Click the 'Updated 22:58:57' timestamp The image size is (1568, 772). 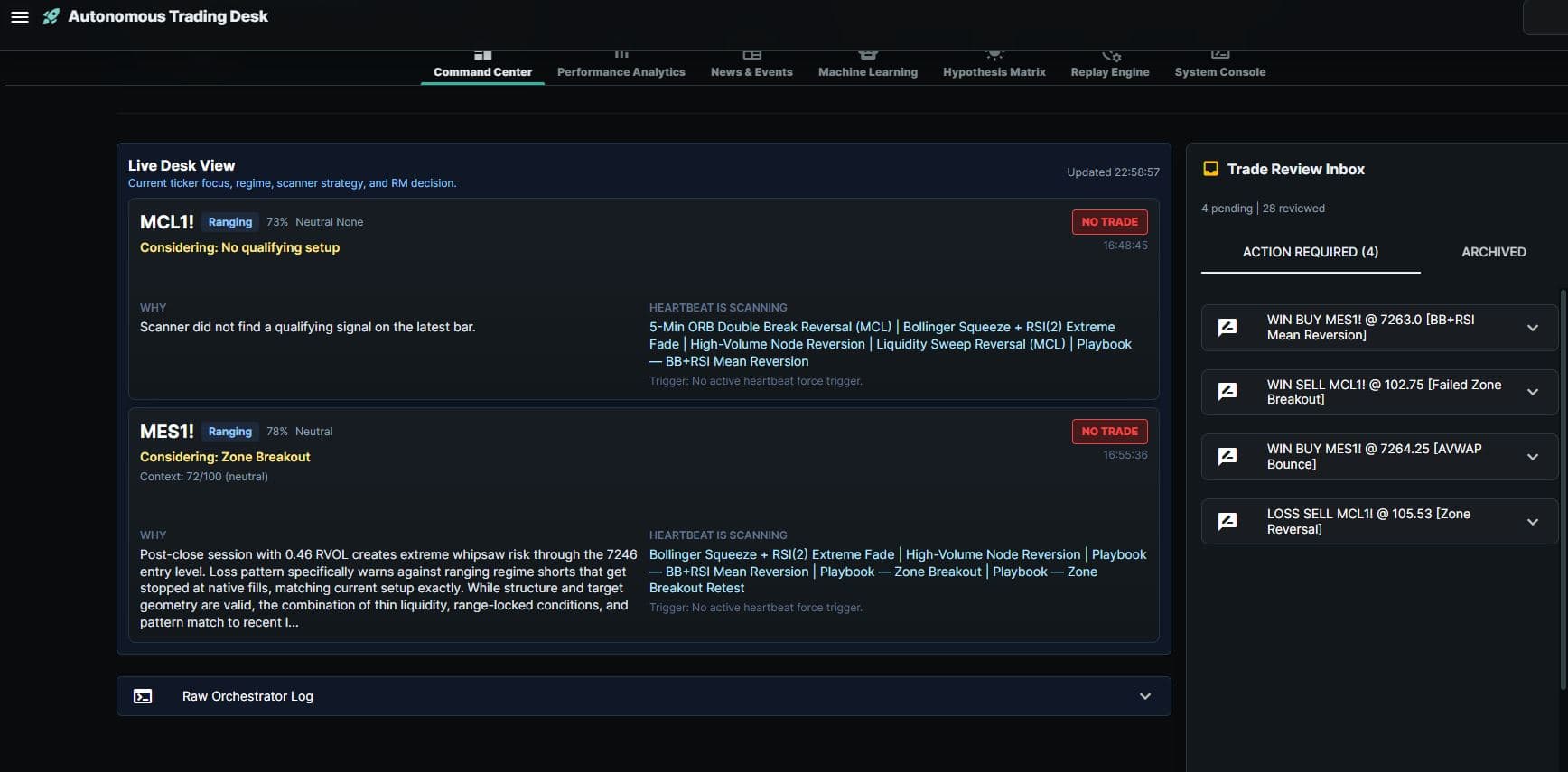coord(1113,172)
